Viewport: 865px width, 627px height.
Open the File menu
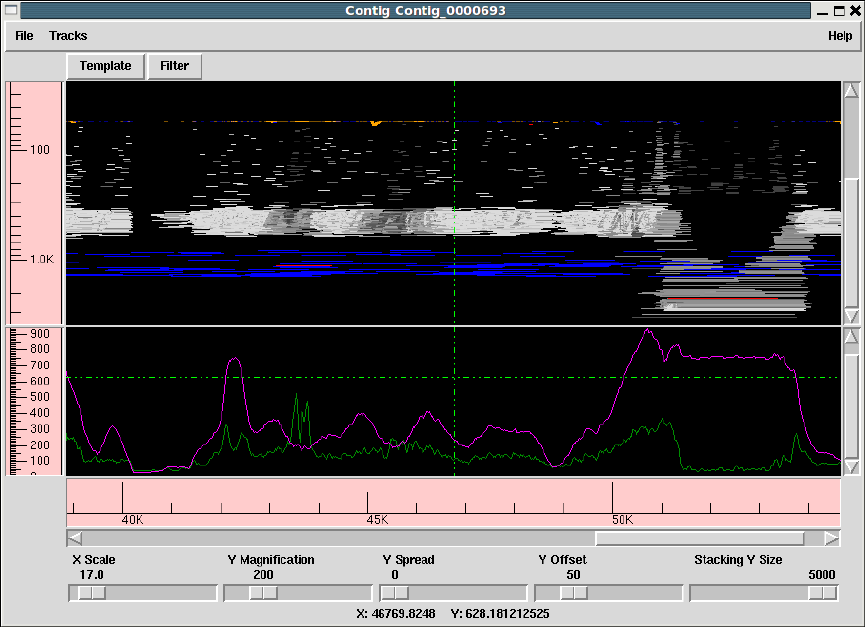(x=24, y=36)
